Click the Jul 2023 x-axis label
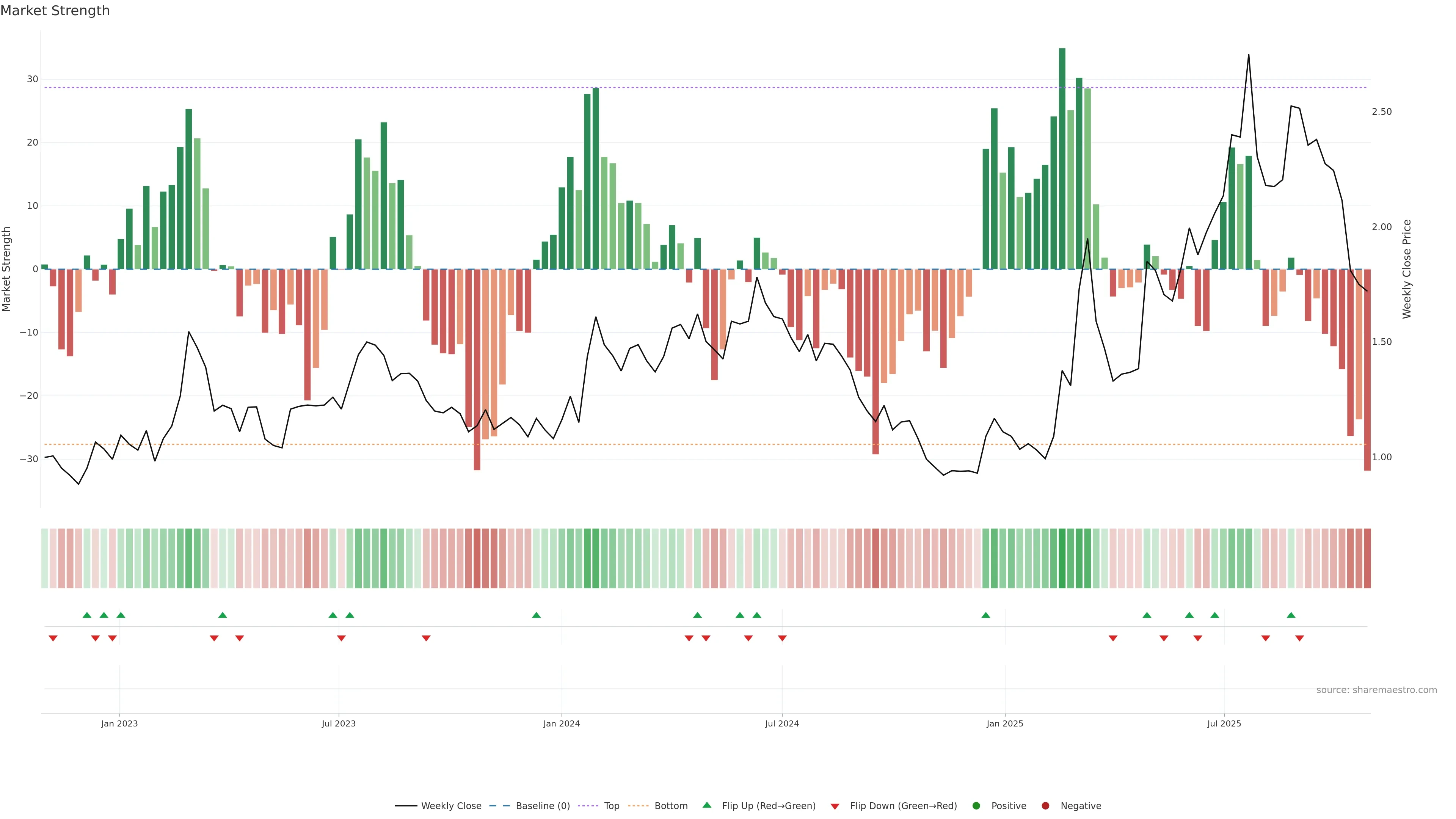Screen dimensions: 1456x819 [x=339, y=723]
